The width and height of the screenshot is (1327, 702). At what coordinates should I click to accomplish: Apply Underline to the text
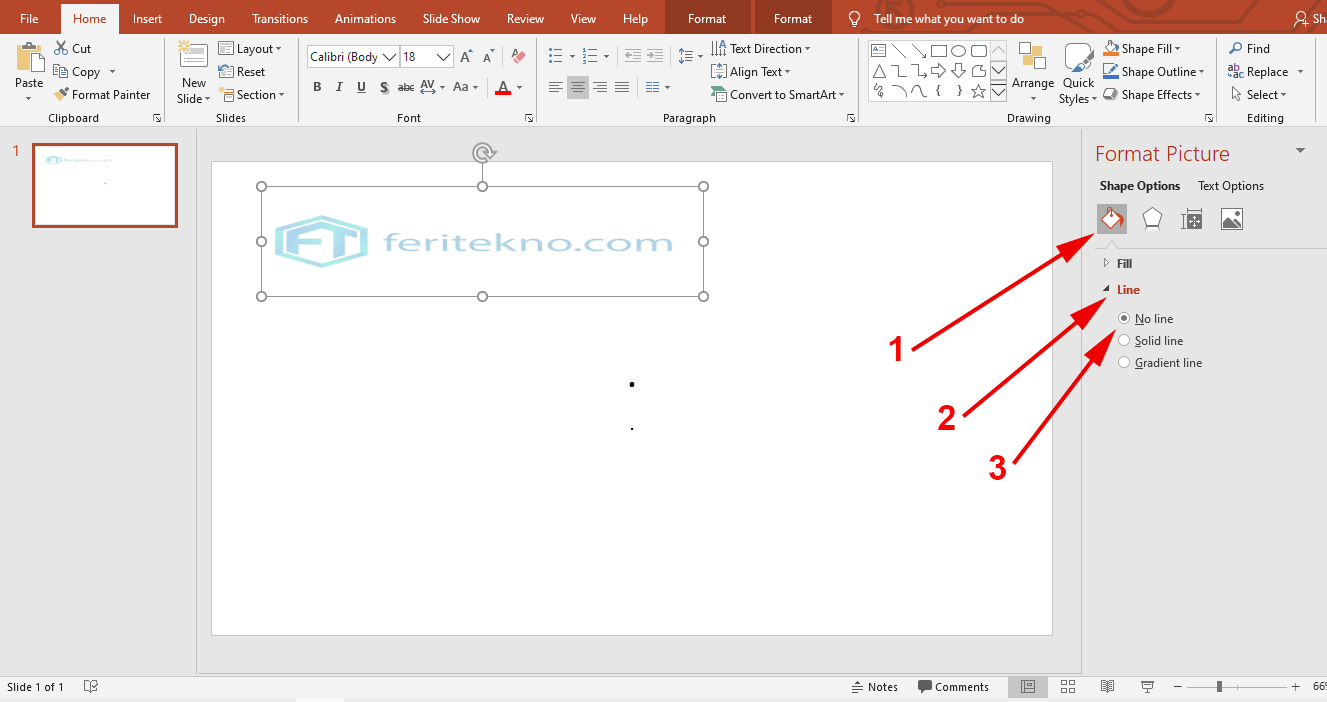point(361,87)
